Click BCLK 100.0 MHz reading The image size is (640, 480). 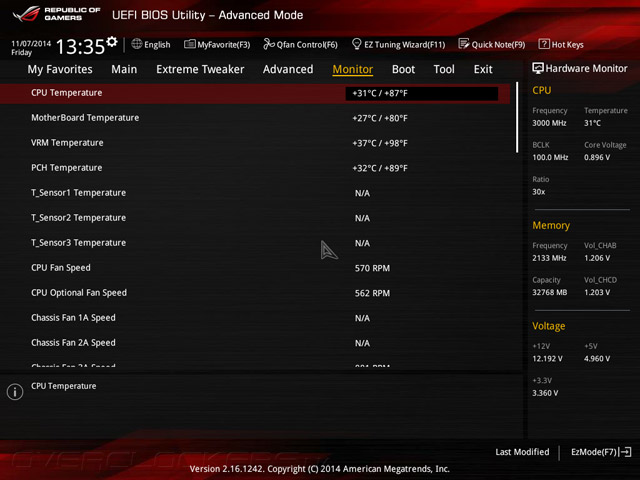[x=550, y=157]
